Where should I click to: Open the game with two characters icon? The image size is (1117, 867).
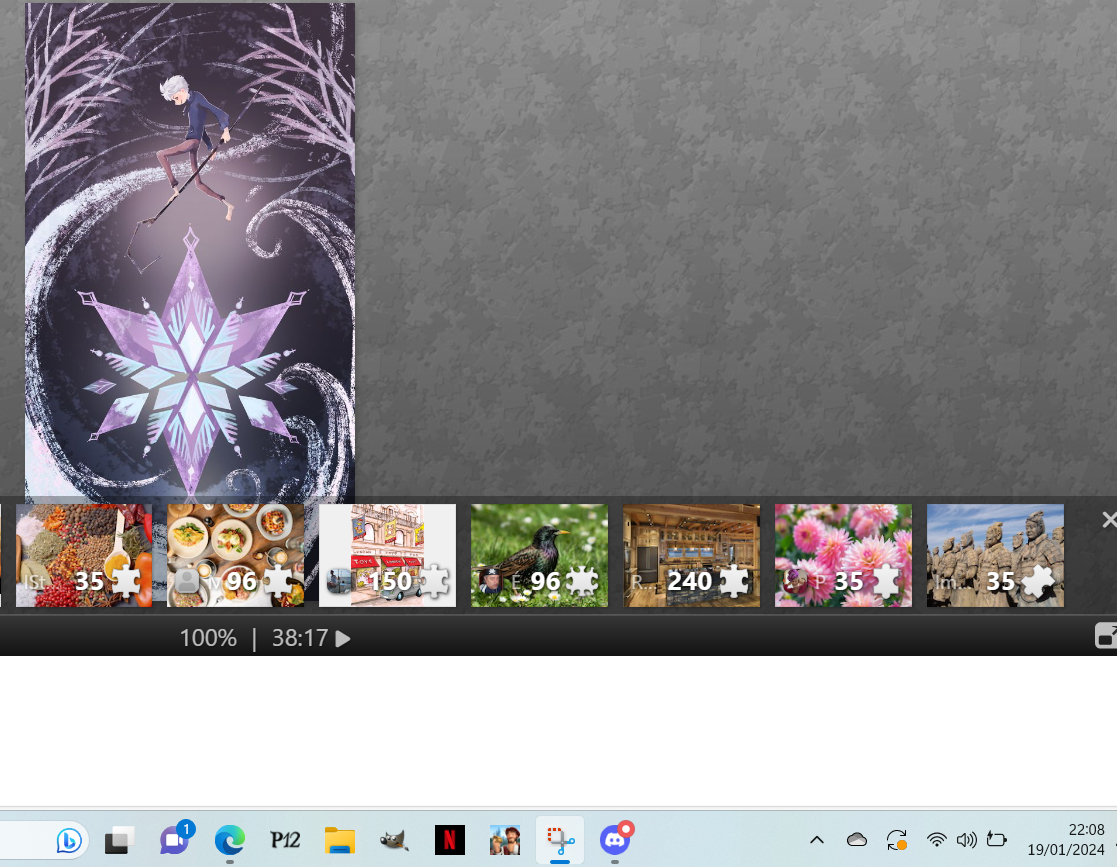click(x=505, y=841)
